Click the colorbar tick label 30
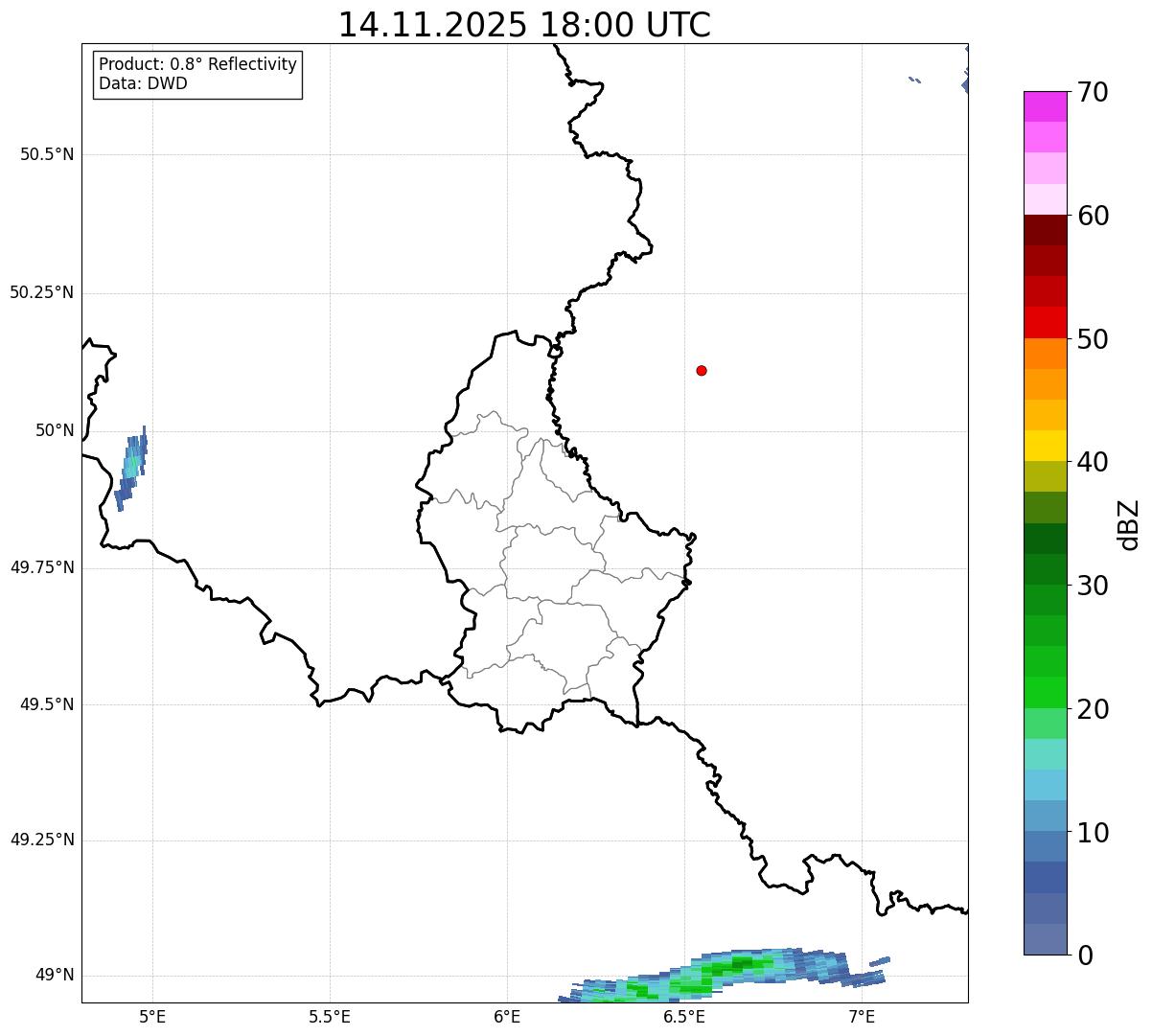 coord(1093,586)
